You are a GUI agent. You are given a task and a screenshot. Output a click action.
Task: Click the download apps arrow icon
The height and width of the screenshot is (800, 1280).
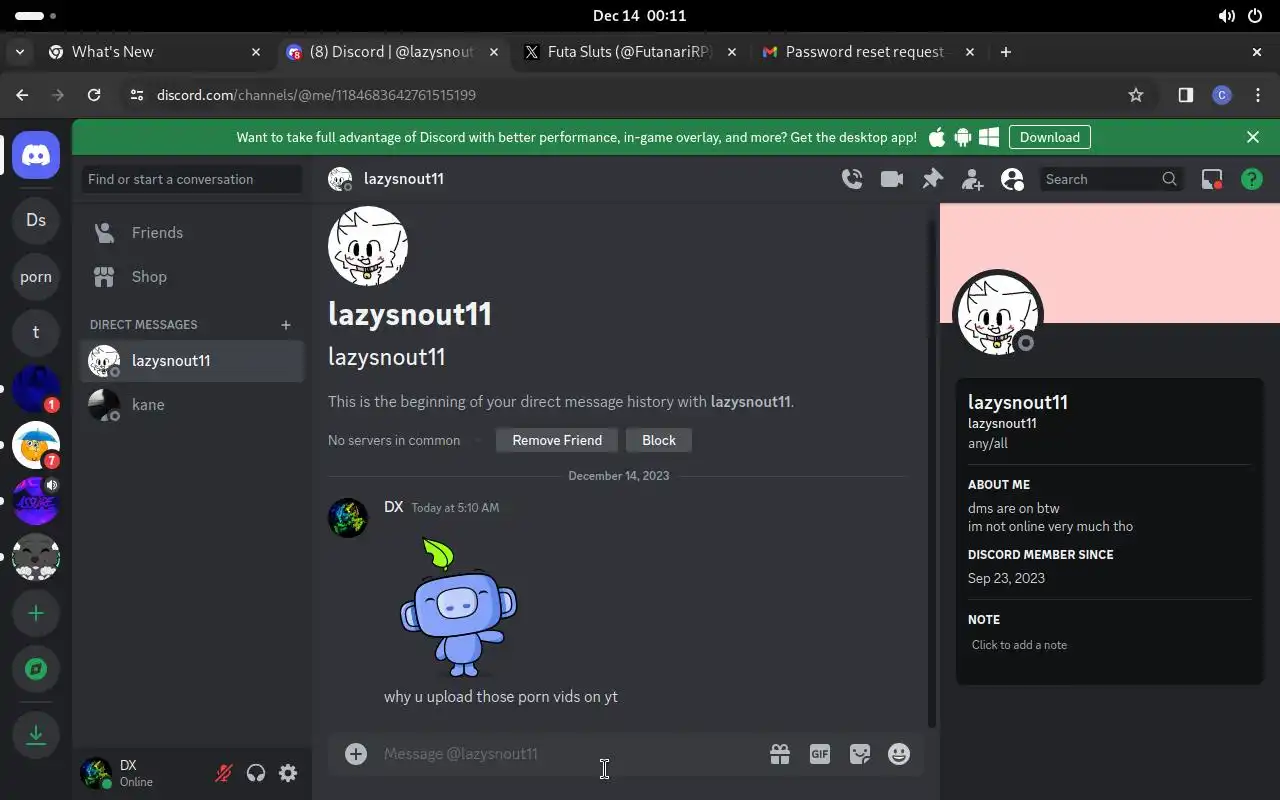(36, 735)
